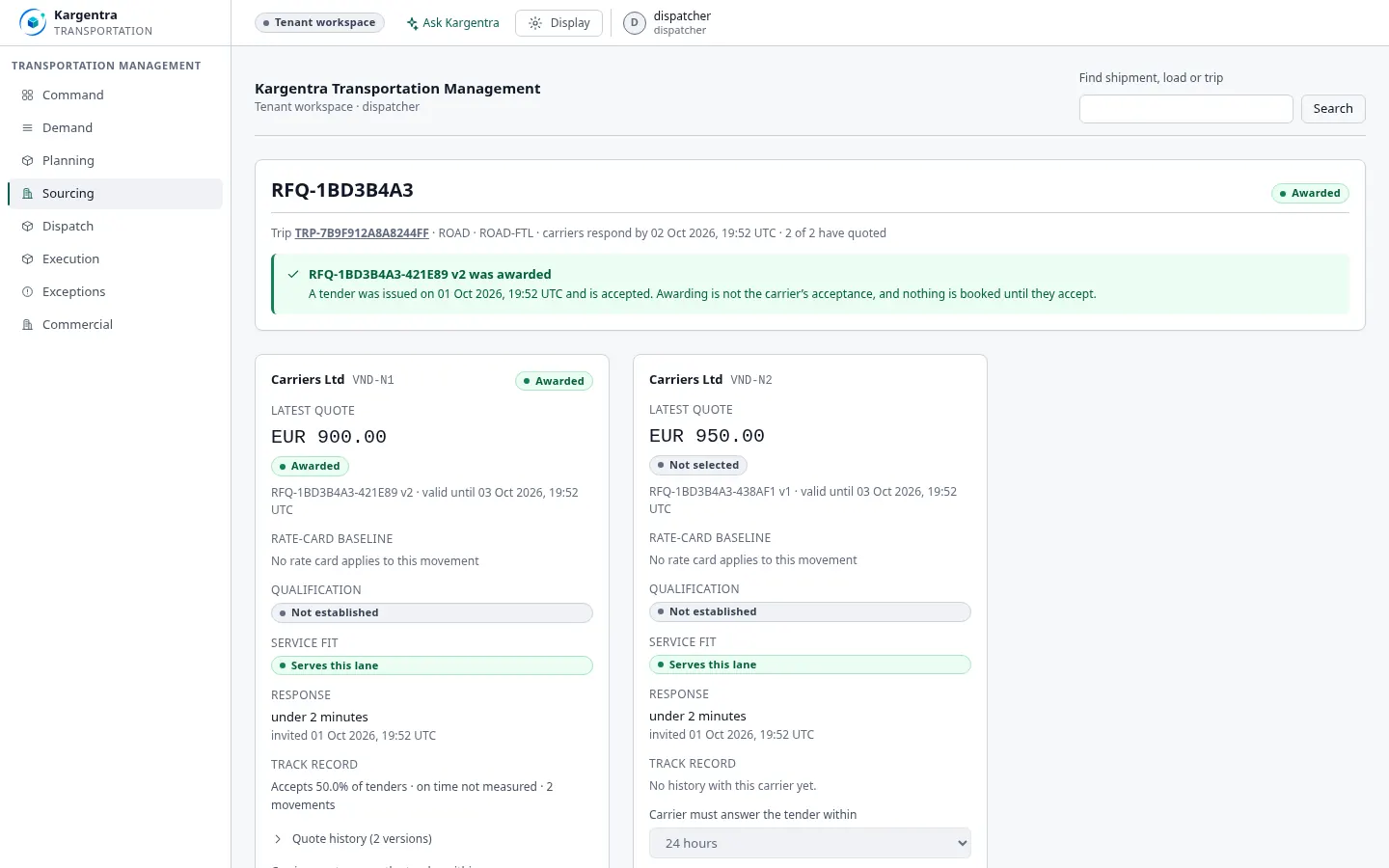Click the VND-N1 carrier code
Viewport: 1389px width, 868px height.
[x=373, y=380]
